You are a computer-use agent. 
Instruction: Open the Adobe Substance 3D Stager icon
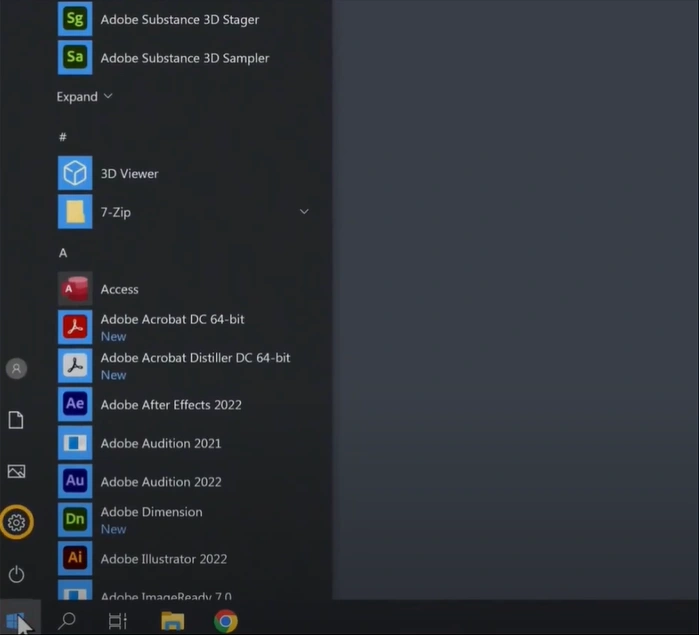[75, 19]
